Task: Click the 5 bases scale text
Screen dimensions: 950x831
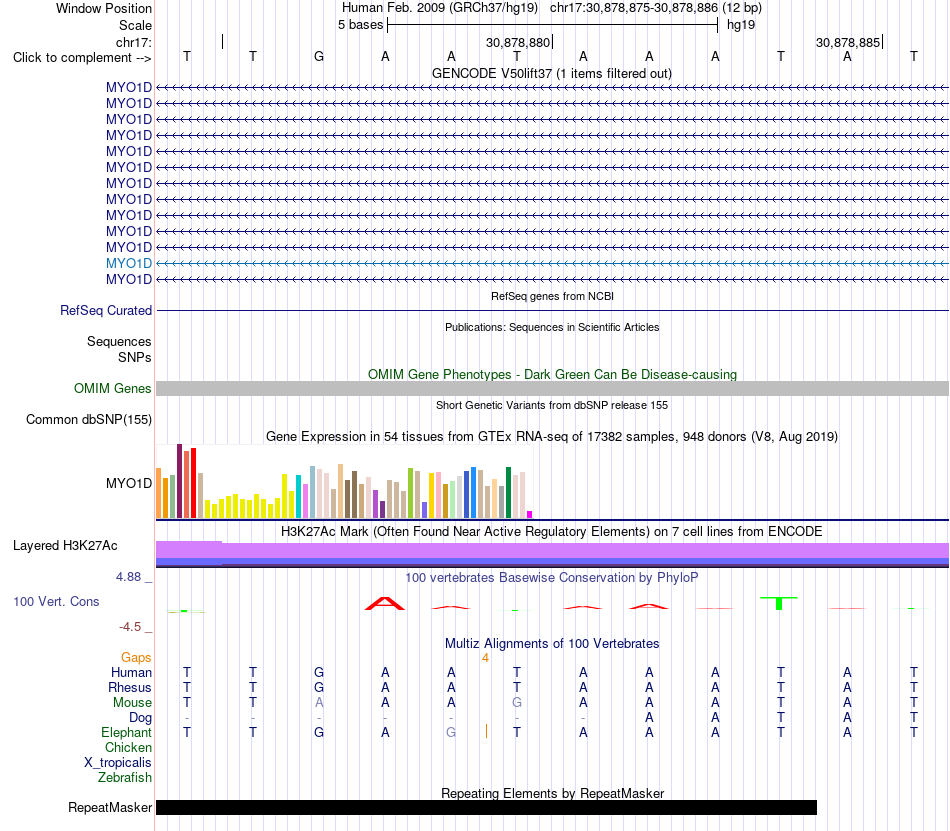Action: click(x=360, y=25)
